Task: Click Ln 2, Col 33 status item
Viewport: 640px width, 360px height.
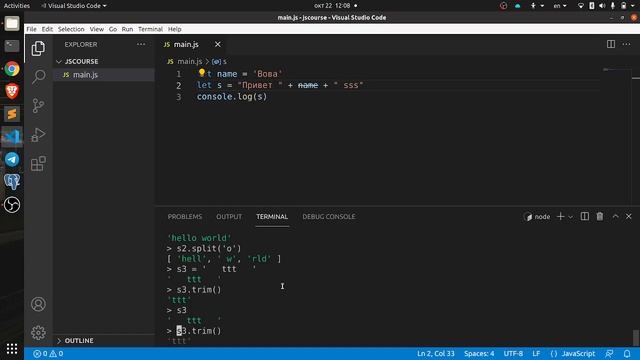Action: pyautogui.click(x=436, y=353)
